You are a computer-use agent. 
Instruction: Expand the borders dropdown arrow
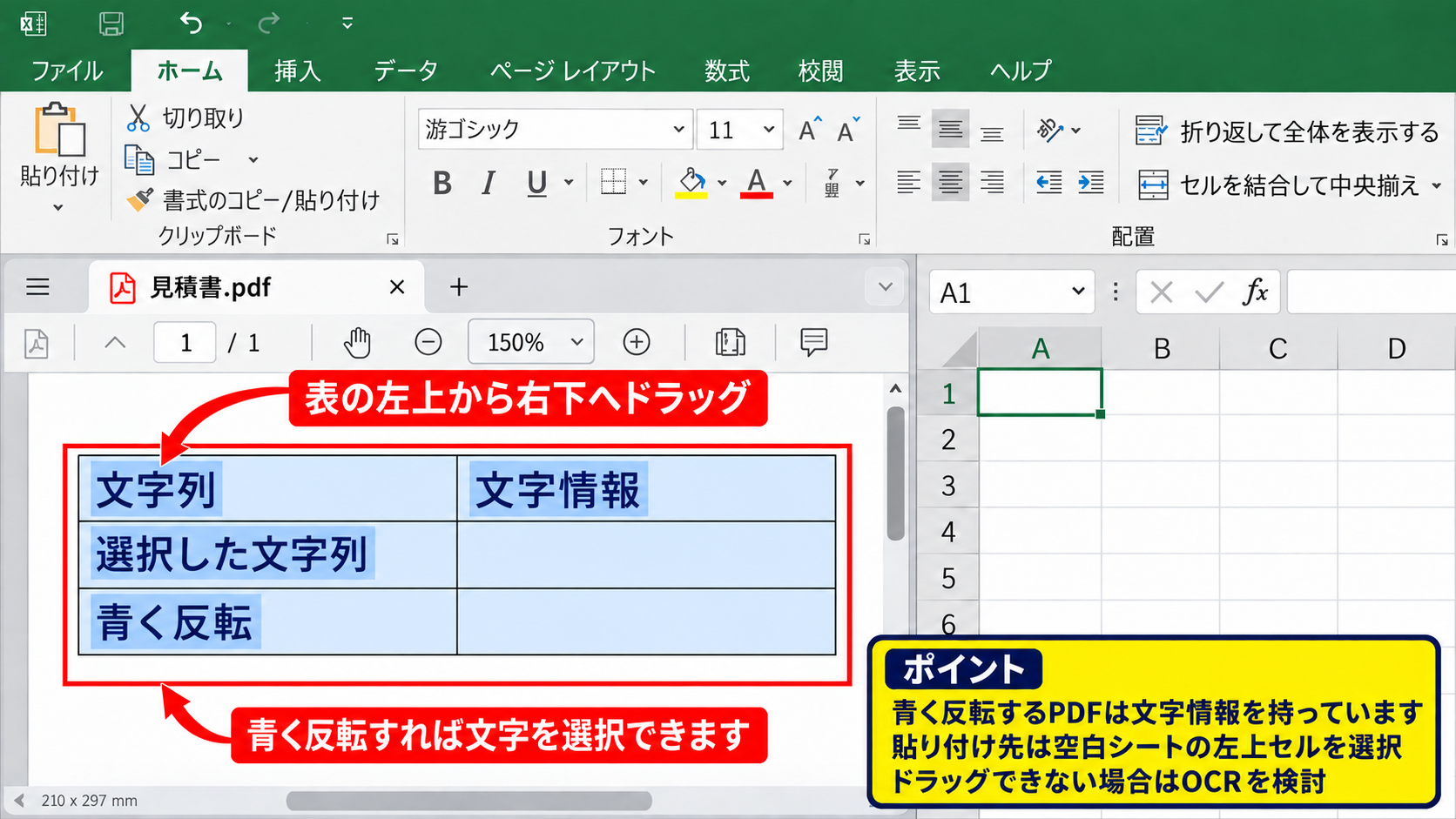click(x=644, y=183)
